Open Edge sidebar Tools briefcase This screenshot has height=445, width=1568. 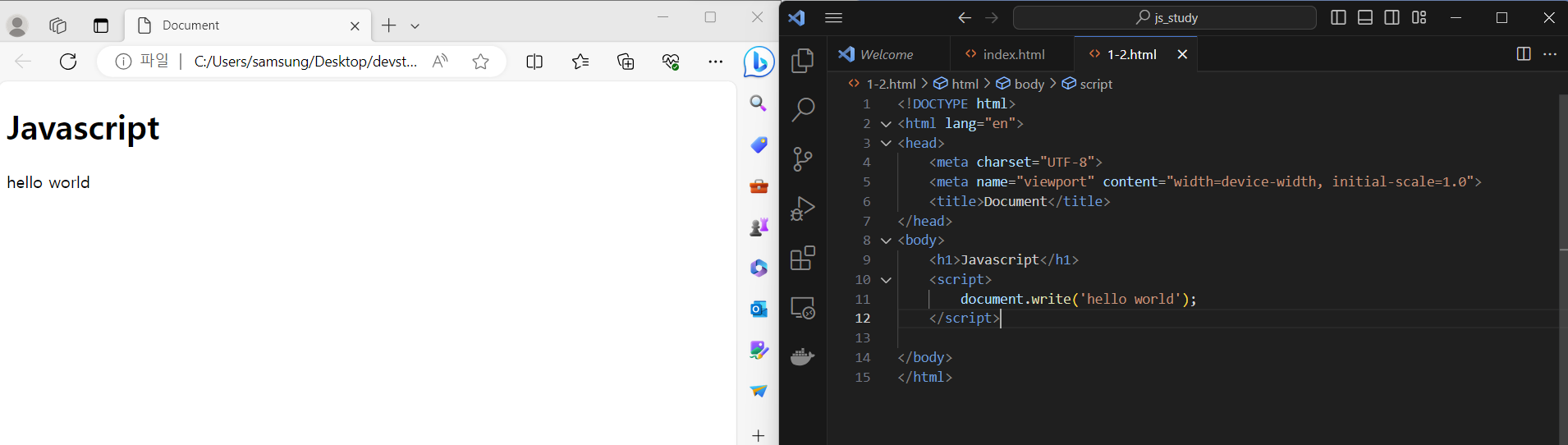[759, 186]
